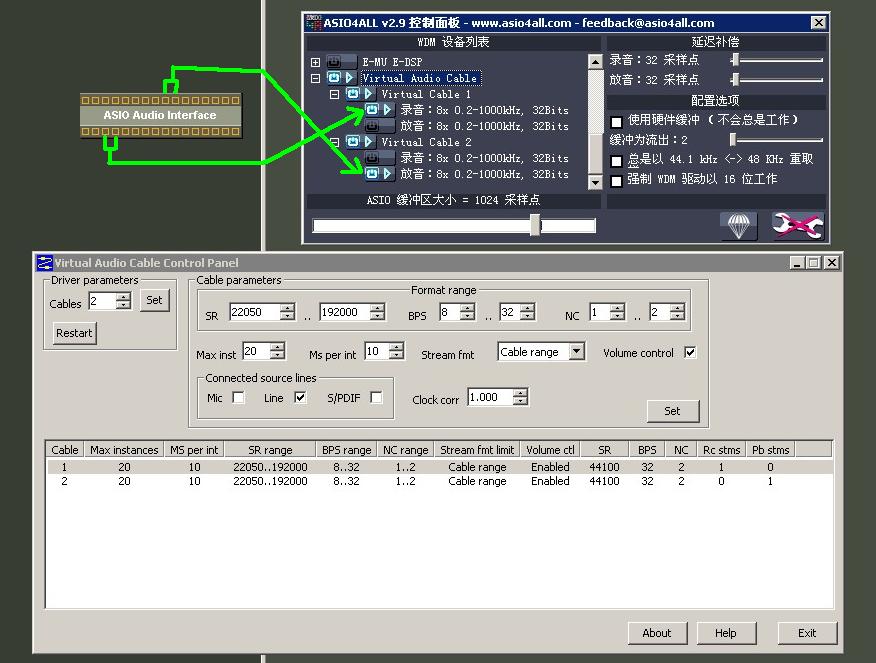Sort by the Max instances column header
The image size is (876, 663).
[124, 450]
